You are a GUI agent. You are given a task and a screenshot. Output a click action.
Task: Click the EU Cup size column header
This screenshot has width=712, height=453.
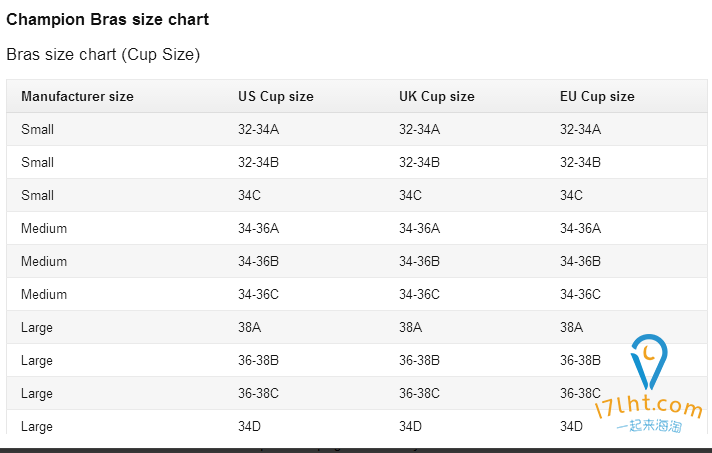coord(597,96)
